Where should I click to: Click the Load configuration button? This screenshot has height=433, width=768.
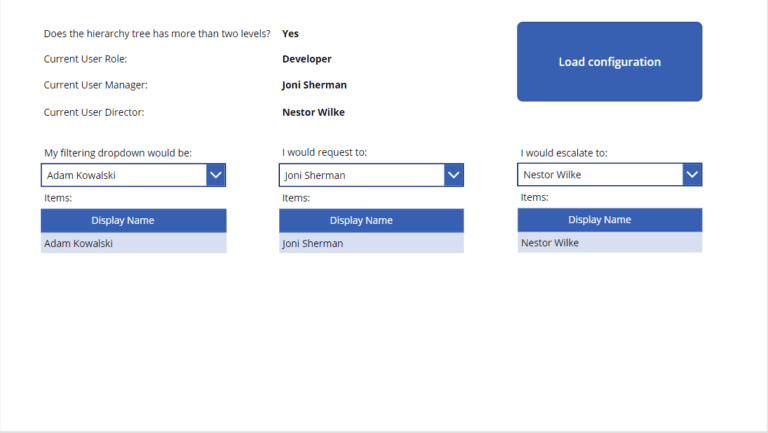point(609,62)
